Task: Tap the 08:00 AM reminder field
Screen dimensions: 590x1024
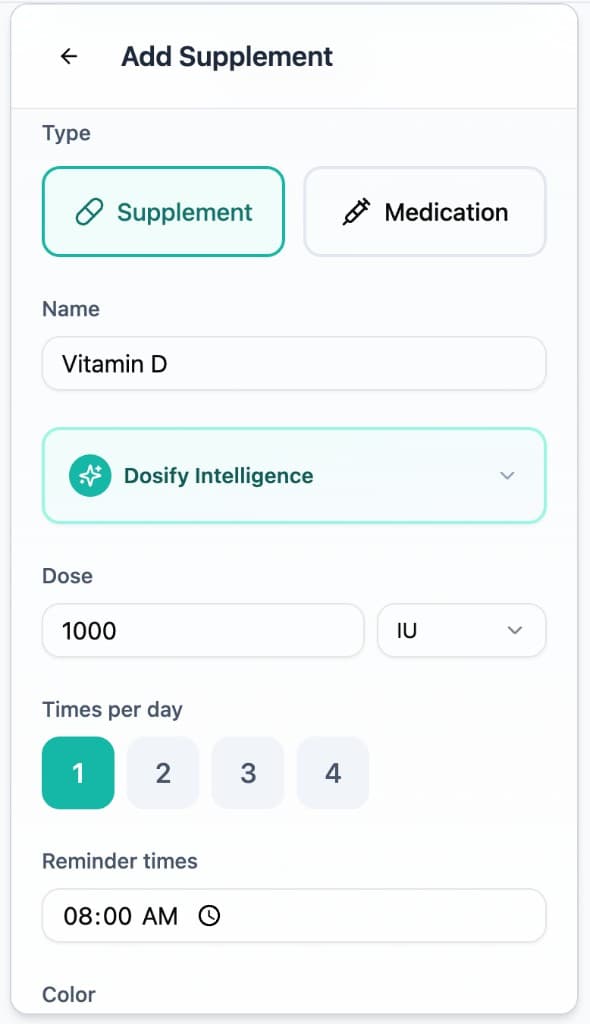Action: pos(293,914)
